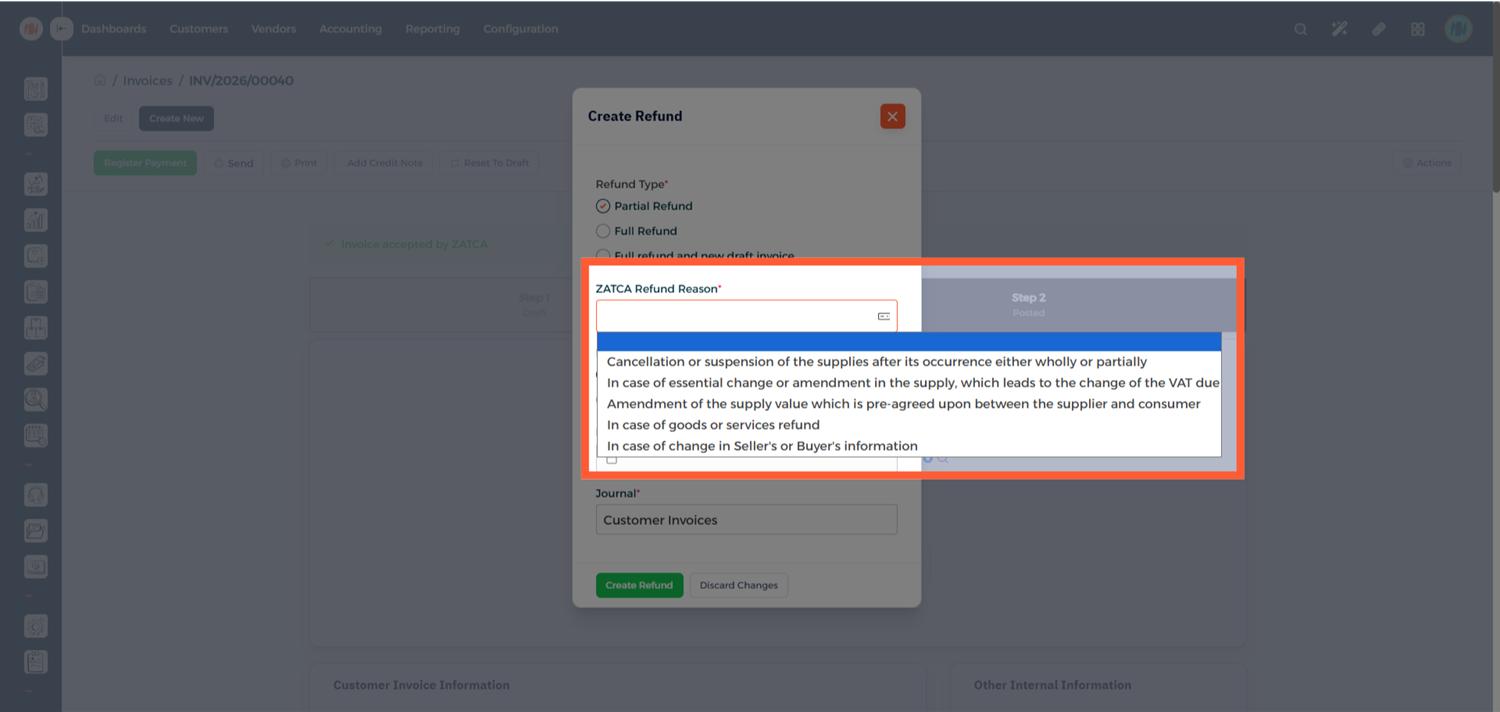The width and height of the screenshot is (1500, 712).
Task: Choose 'In case of change in Seller's or Buyer's information'
Action: coord(762,446)
